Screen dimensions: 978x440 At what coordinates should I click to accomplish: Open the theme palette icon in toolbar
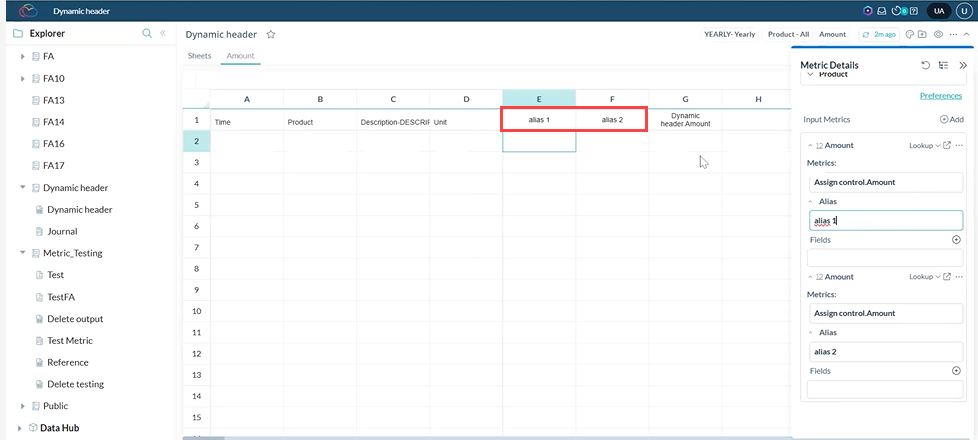(x=909, y=34)
